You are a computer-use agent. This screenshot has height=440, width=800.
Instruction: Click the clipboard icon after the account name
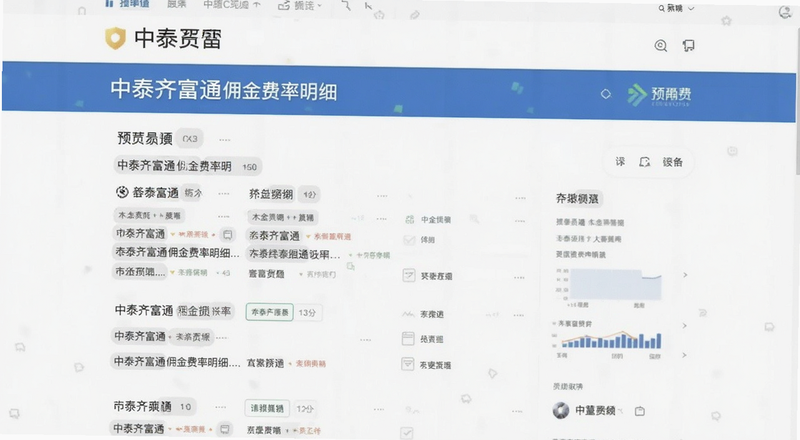(x=640, y=411)
